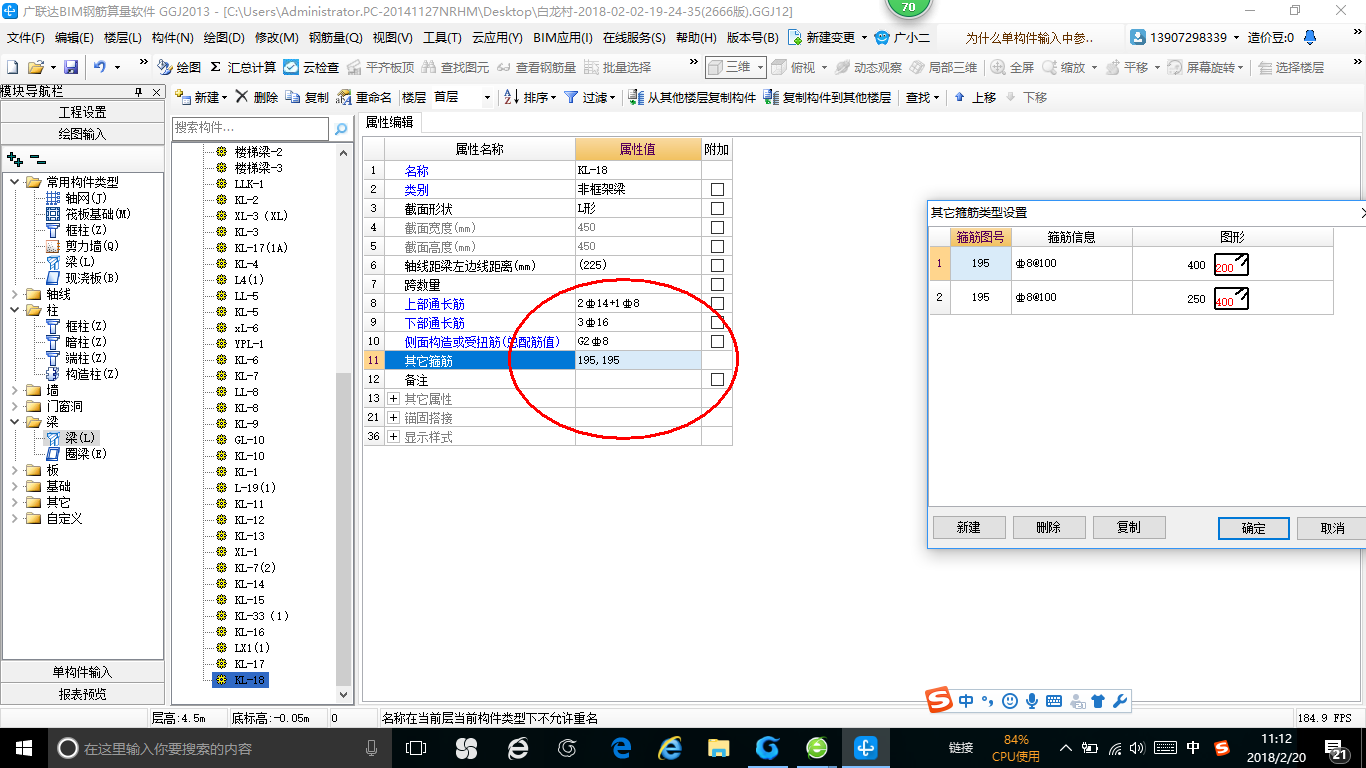Confirm with the 确定 button
Screen dimensions: 1366x768
pos(1253,528)
